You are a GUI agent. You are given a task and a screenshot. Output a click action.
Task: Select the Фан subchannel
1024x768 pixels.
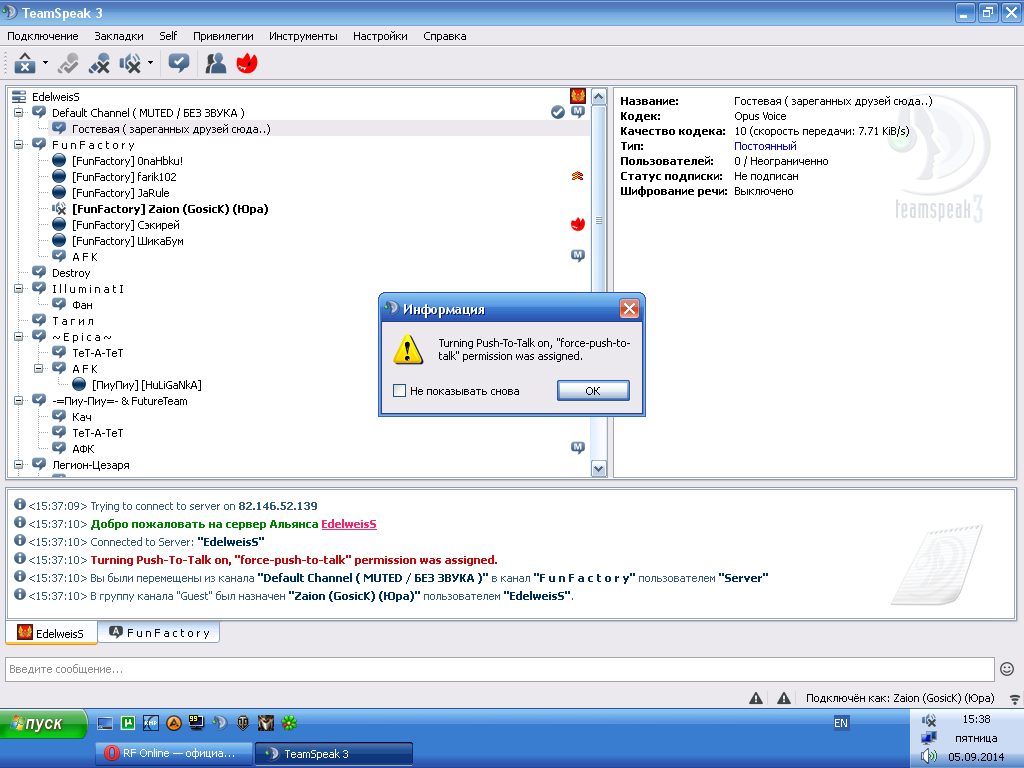[82, 304]
